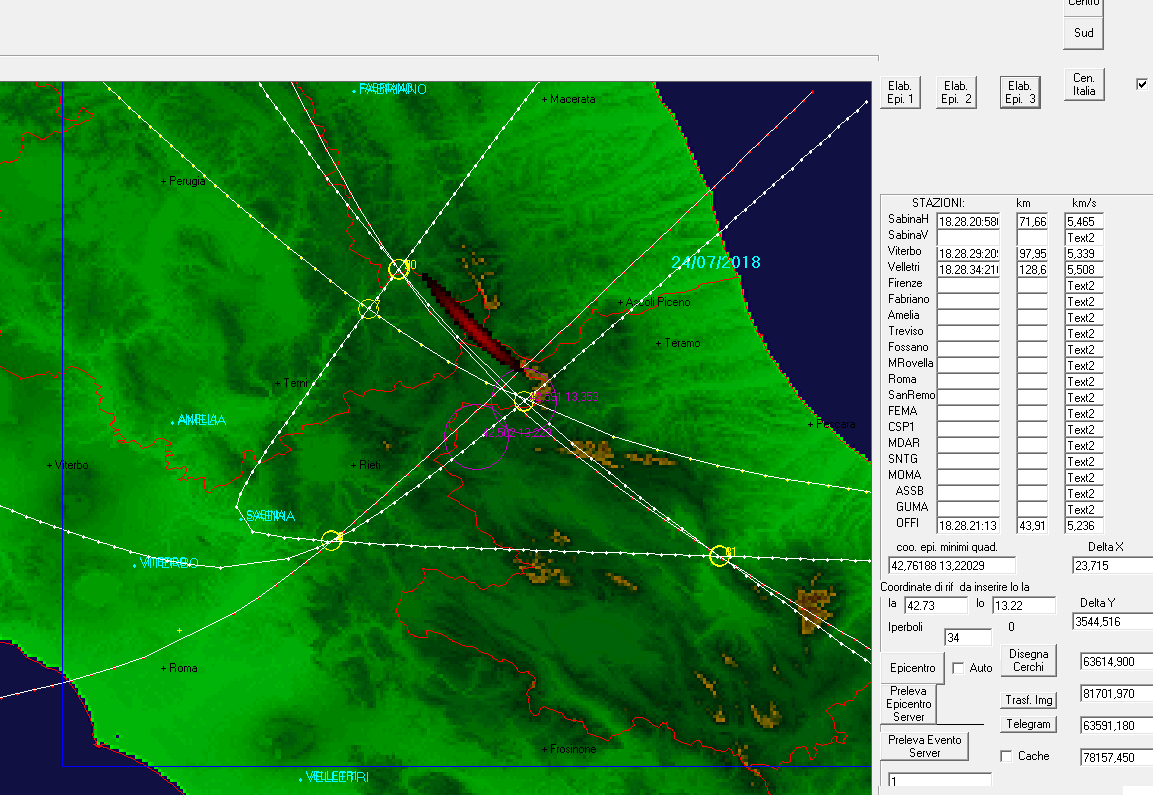Image resolution: width=1153 pixels, height=795 pixels.
Task: Click the VELLETRI station label on map
Action: click(x=337, y=777)
